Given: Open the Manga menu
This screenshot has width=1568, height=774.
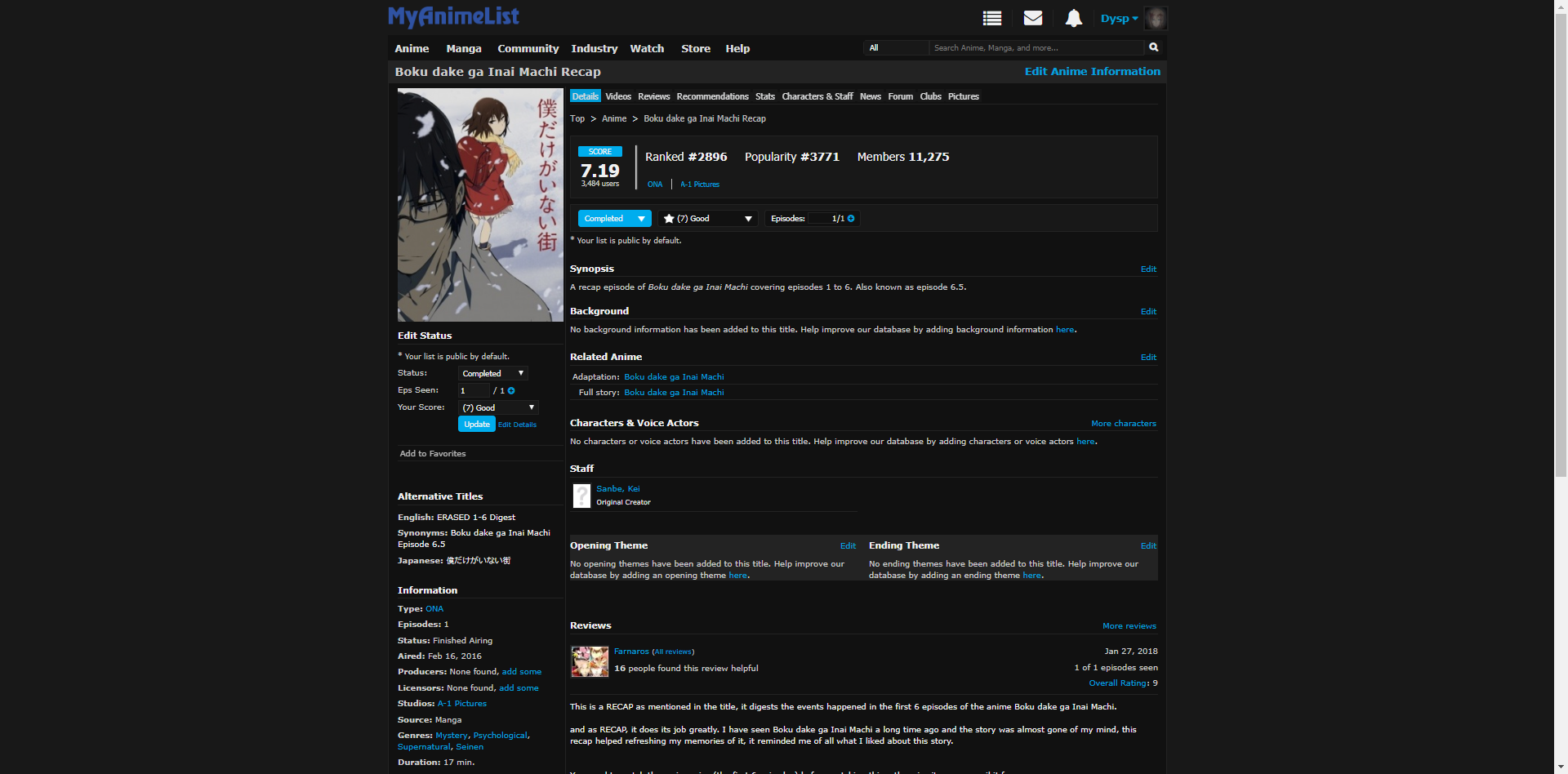Looking at the screenshot, I should coord(464,48).
